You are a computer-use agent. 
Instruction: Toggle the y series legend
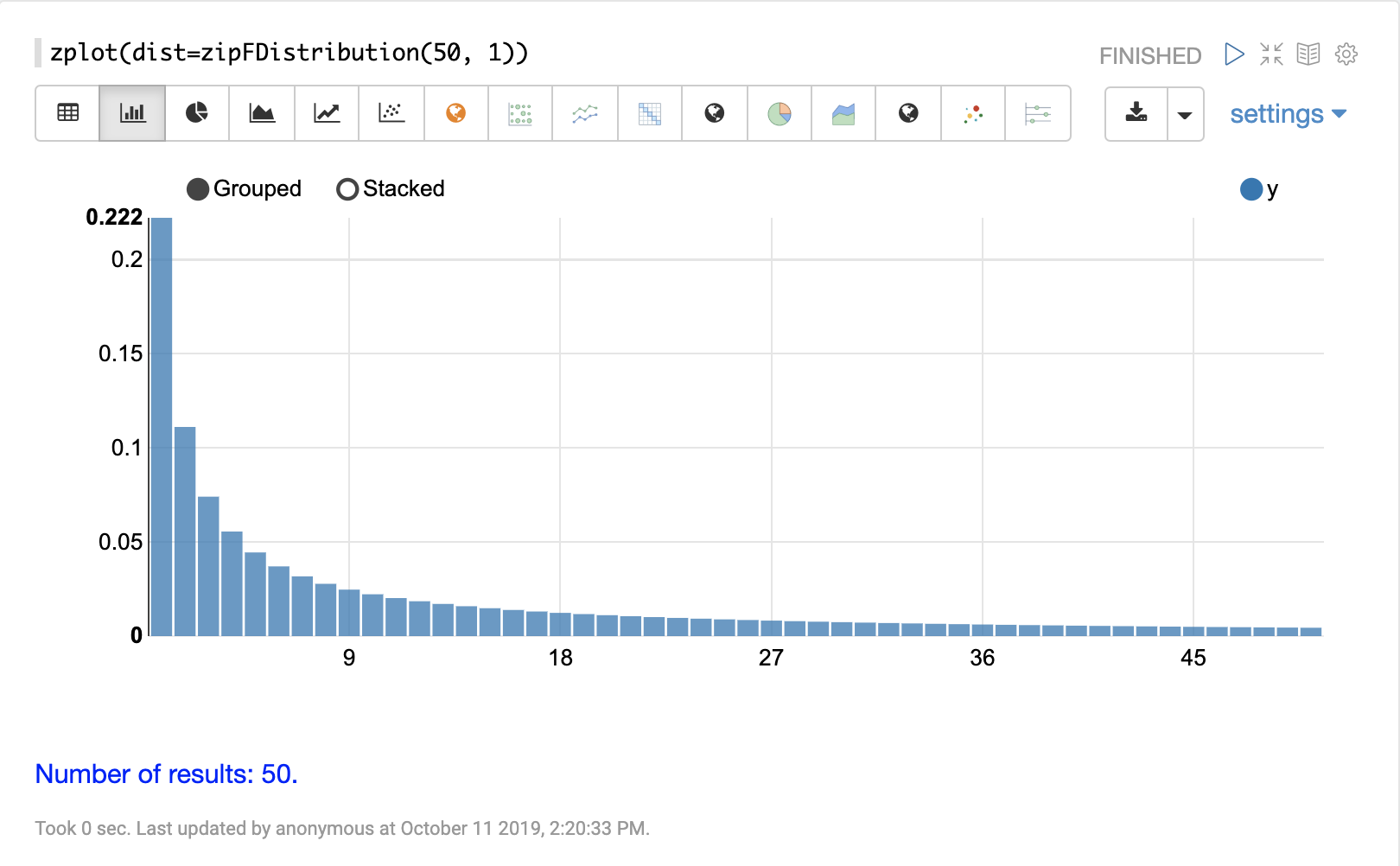click(x=1271, y=189)
